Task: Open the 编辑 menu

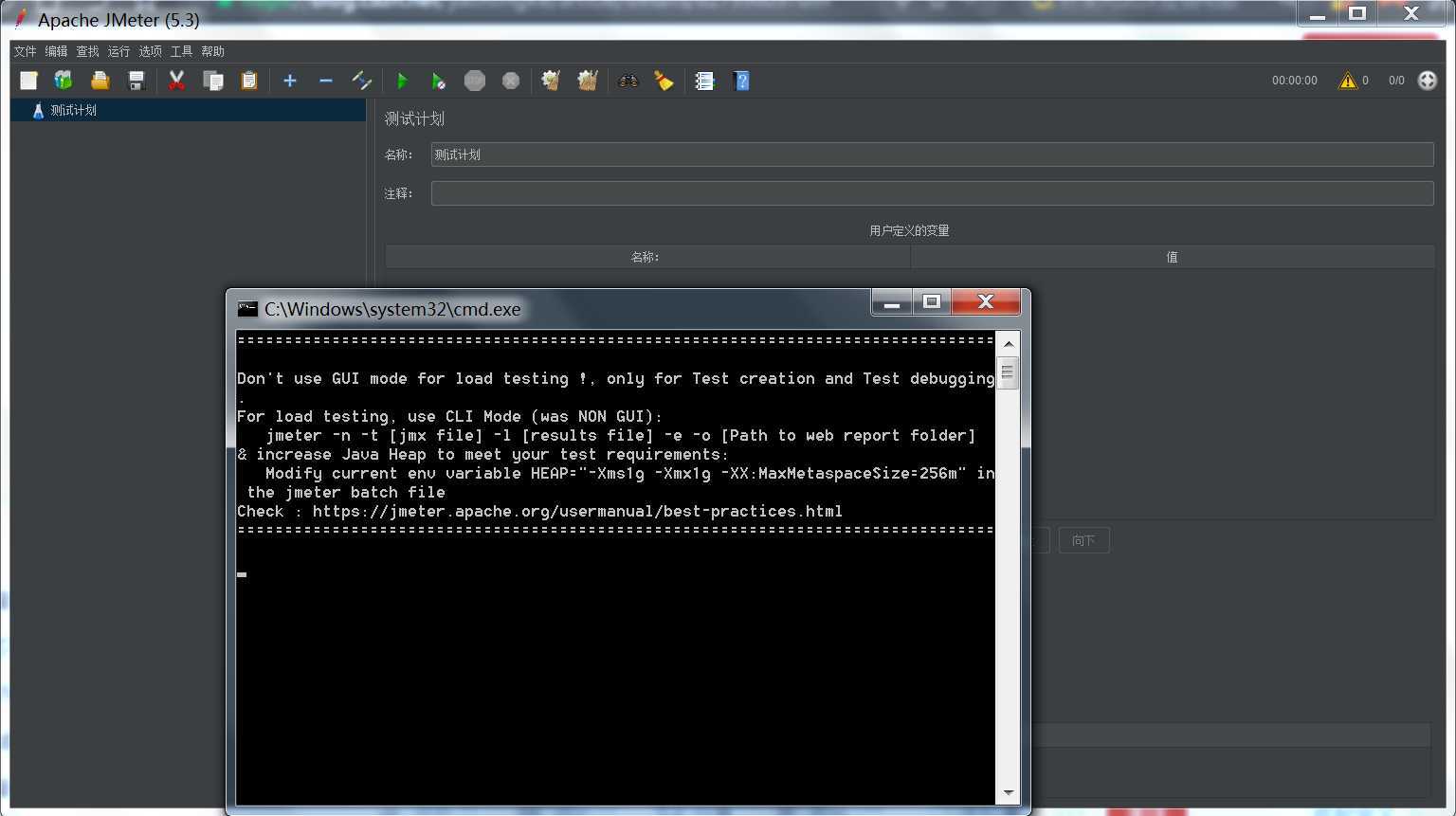Action: [57, 51]
